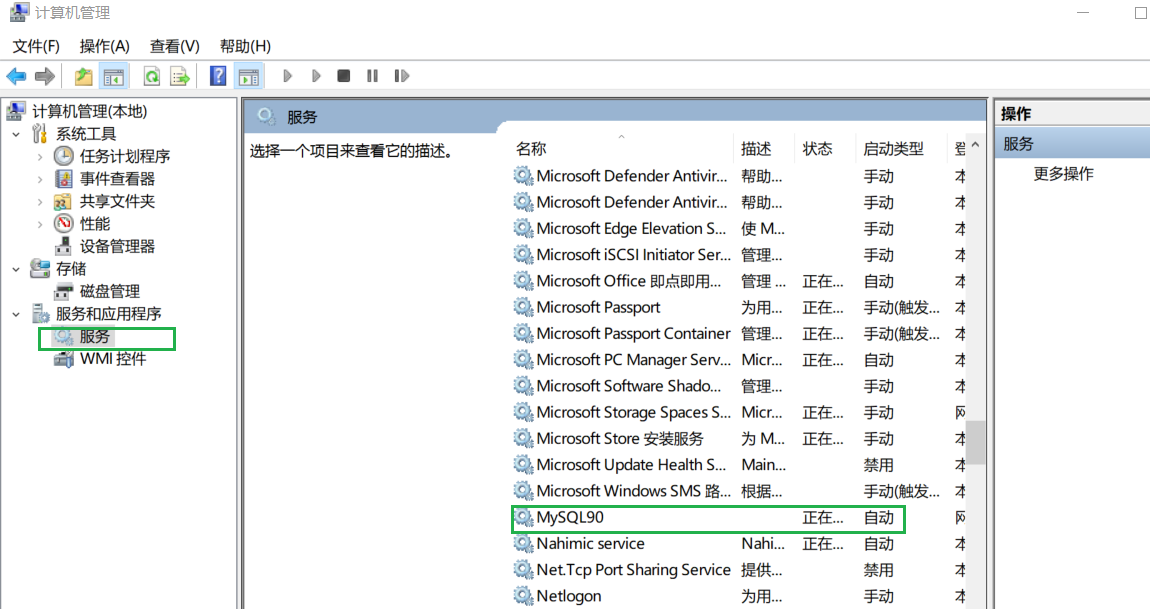Click gear icon of Microsoft Passport Container
This screenshot has width=1150, height=609.
523,334
